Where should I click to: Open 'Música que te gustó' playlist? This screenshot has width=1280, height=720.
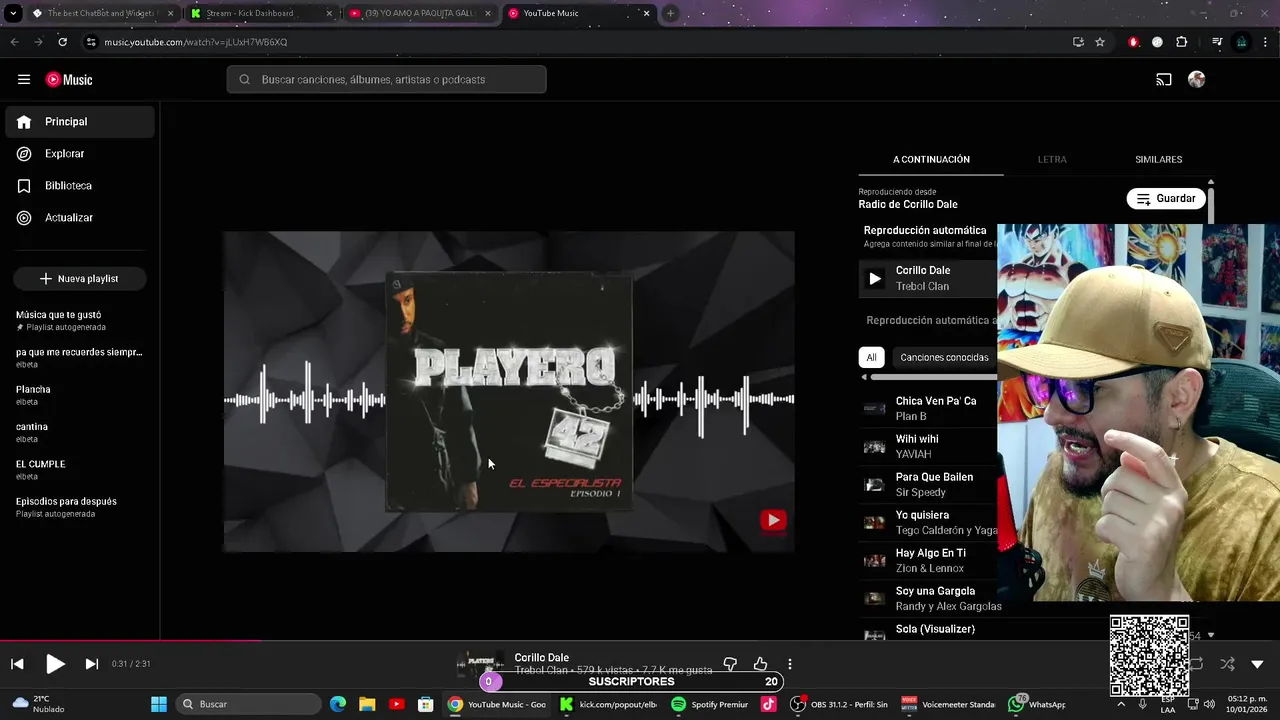point(80,320)
